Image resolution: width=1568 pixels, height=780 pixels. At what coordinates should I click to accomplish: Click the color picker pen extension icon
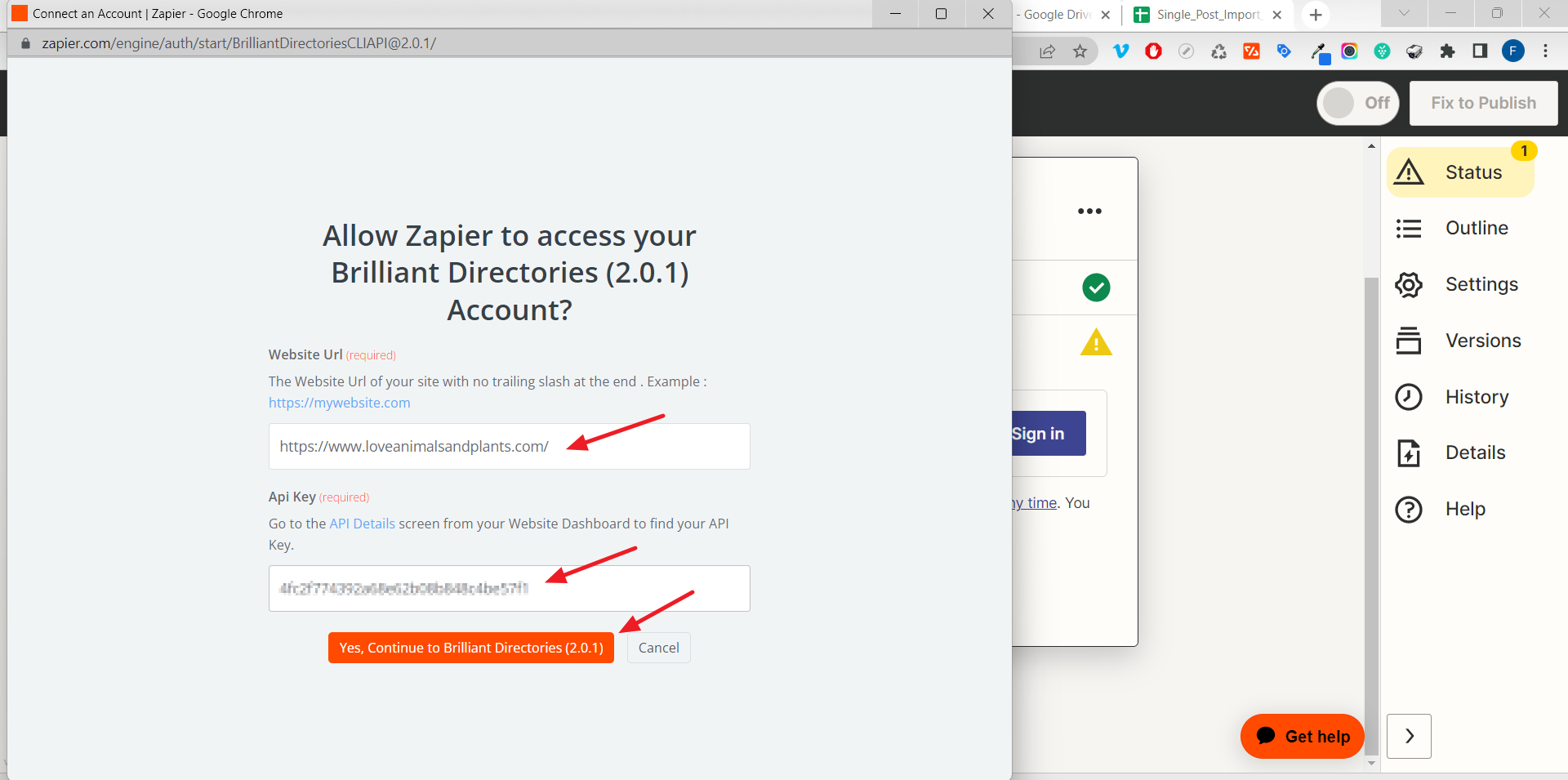(x=1319, y=52)
